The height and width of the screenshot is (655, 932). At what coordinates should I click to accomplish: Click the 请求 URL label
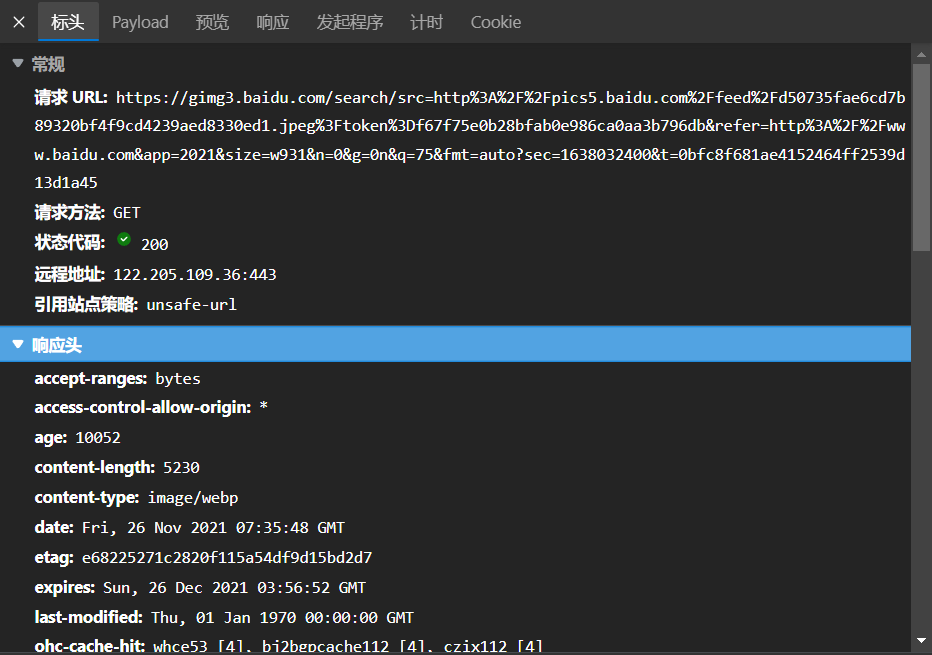click(x=71, y=97)
